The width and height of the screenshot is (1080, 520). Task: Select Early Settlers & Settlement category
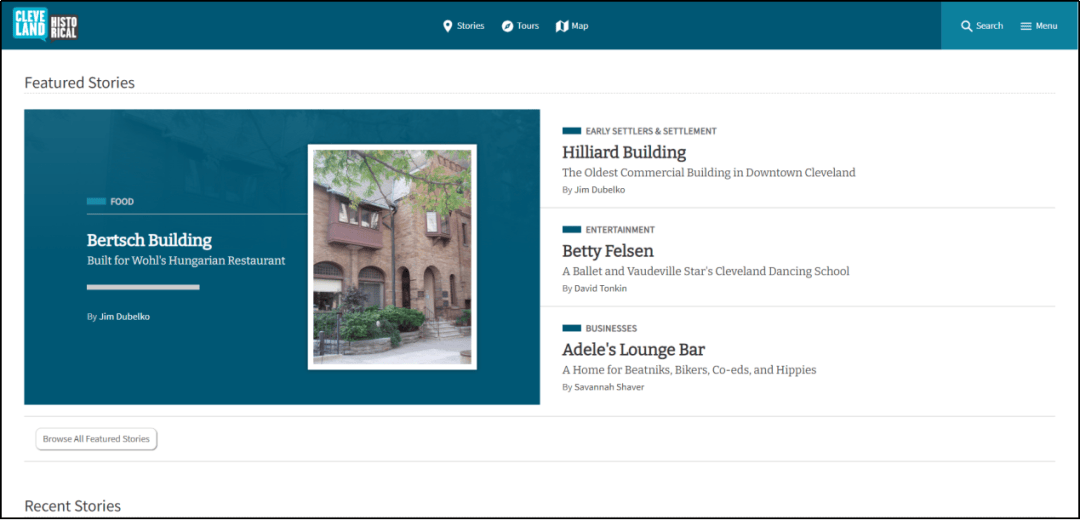click(x=650, y=131)
